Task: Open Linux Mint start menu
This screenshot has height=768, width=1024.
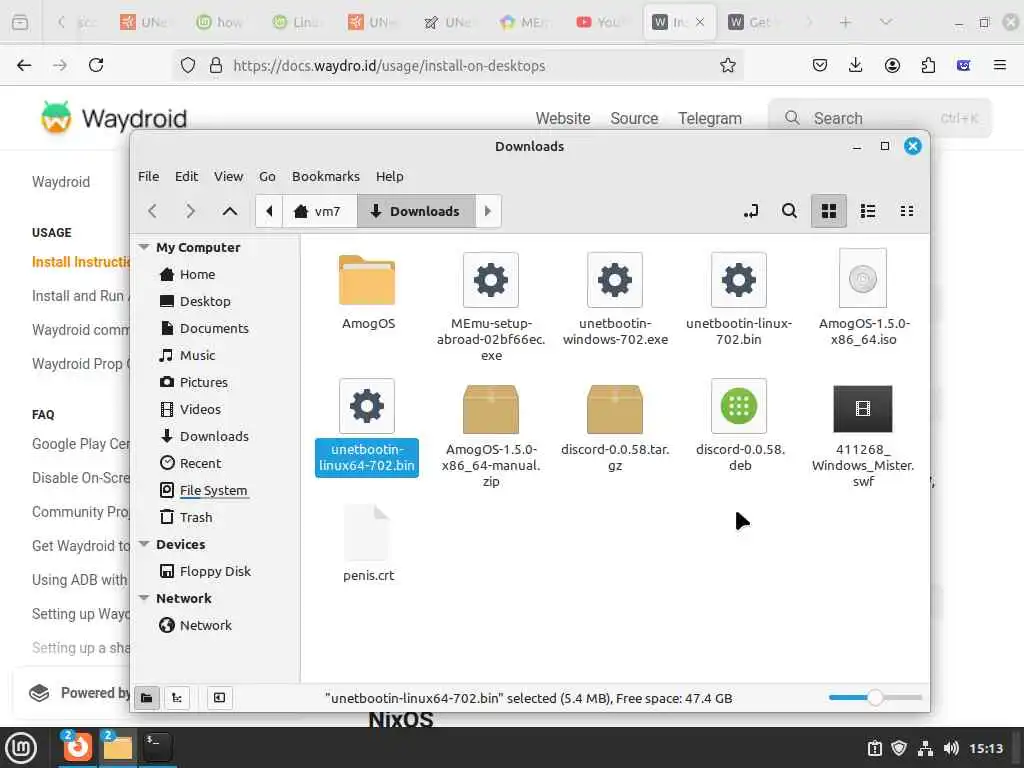Action: 21,748
